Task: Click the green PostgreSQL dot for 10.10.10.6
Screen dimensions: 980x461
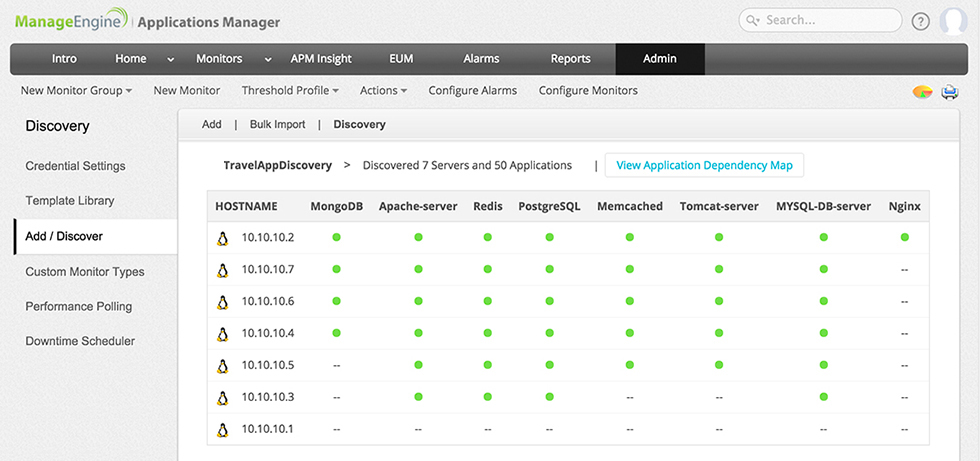Action: [x=549, y=301]
